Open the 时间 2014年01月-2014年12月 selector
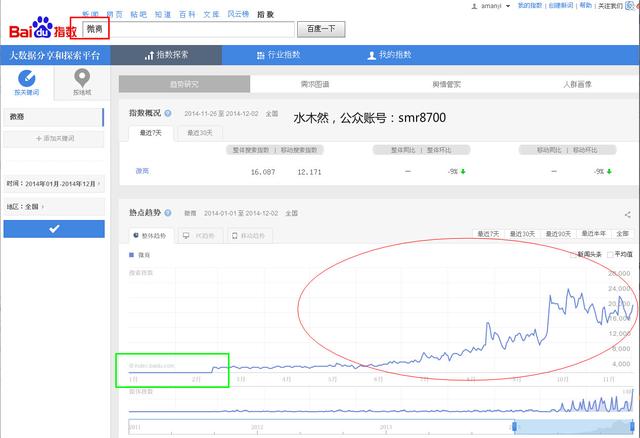Image resolution: width=640 pixels, height=438 pixels. pos(54,184)
